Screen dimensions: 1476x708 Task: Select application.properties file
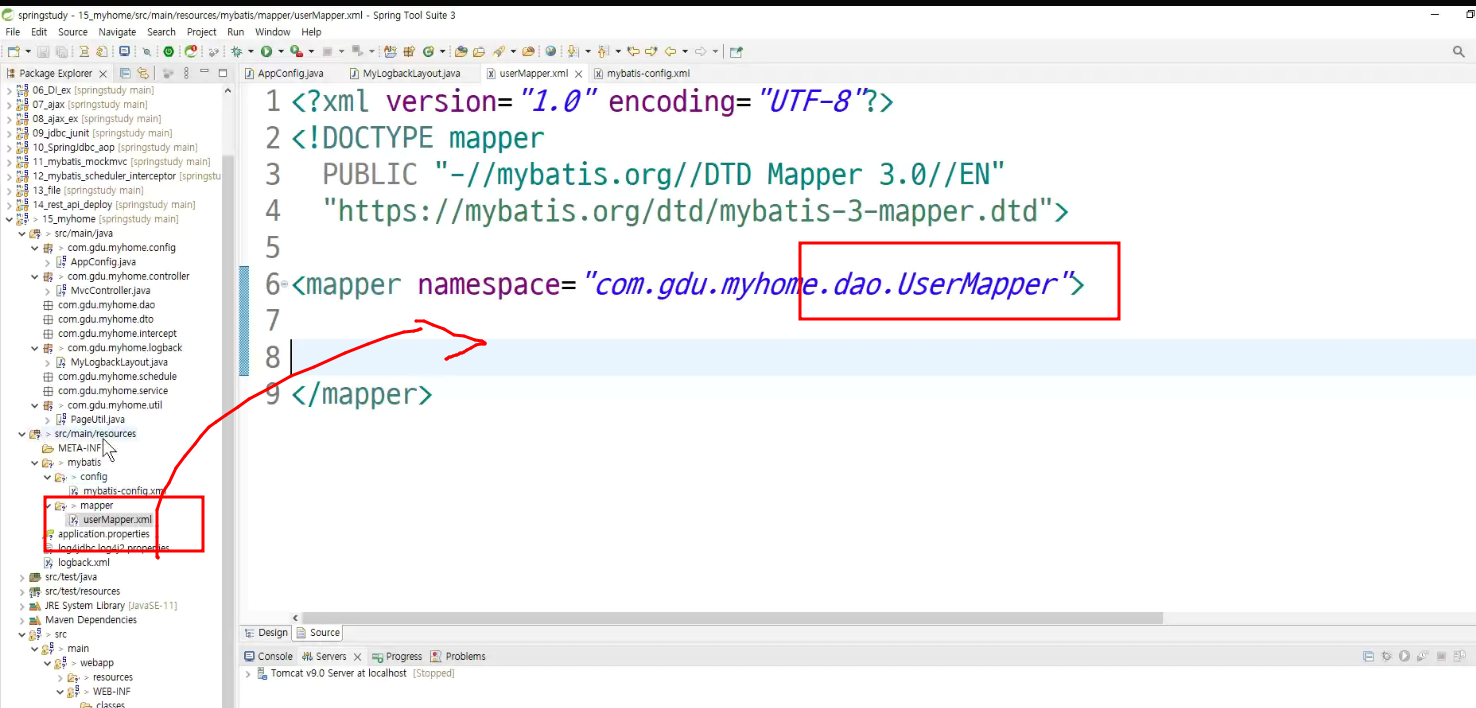(x=103, y=534)
